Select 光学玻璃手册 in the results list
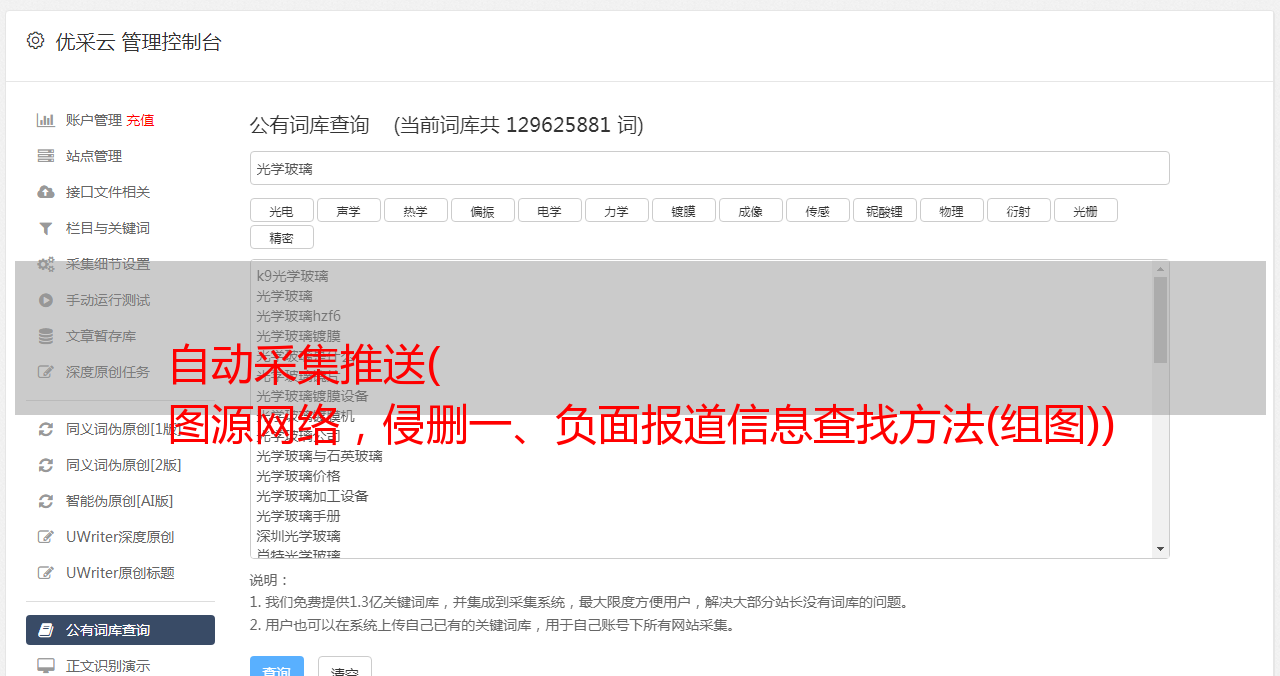 pos(298,516)
